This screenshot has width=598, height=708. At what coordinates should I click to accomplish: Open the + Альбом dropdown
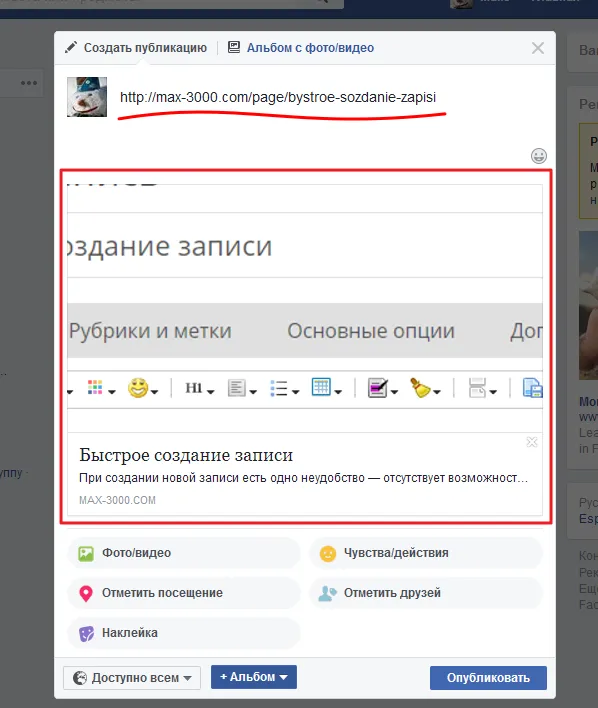click(254, 677)
